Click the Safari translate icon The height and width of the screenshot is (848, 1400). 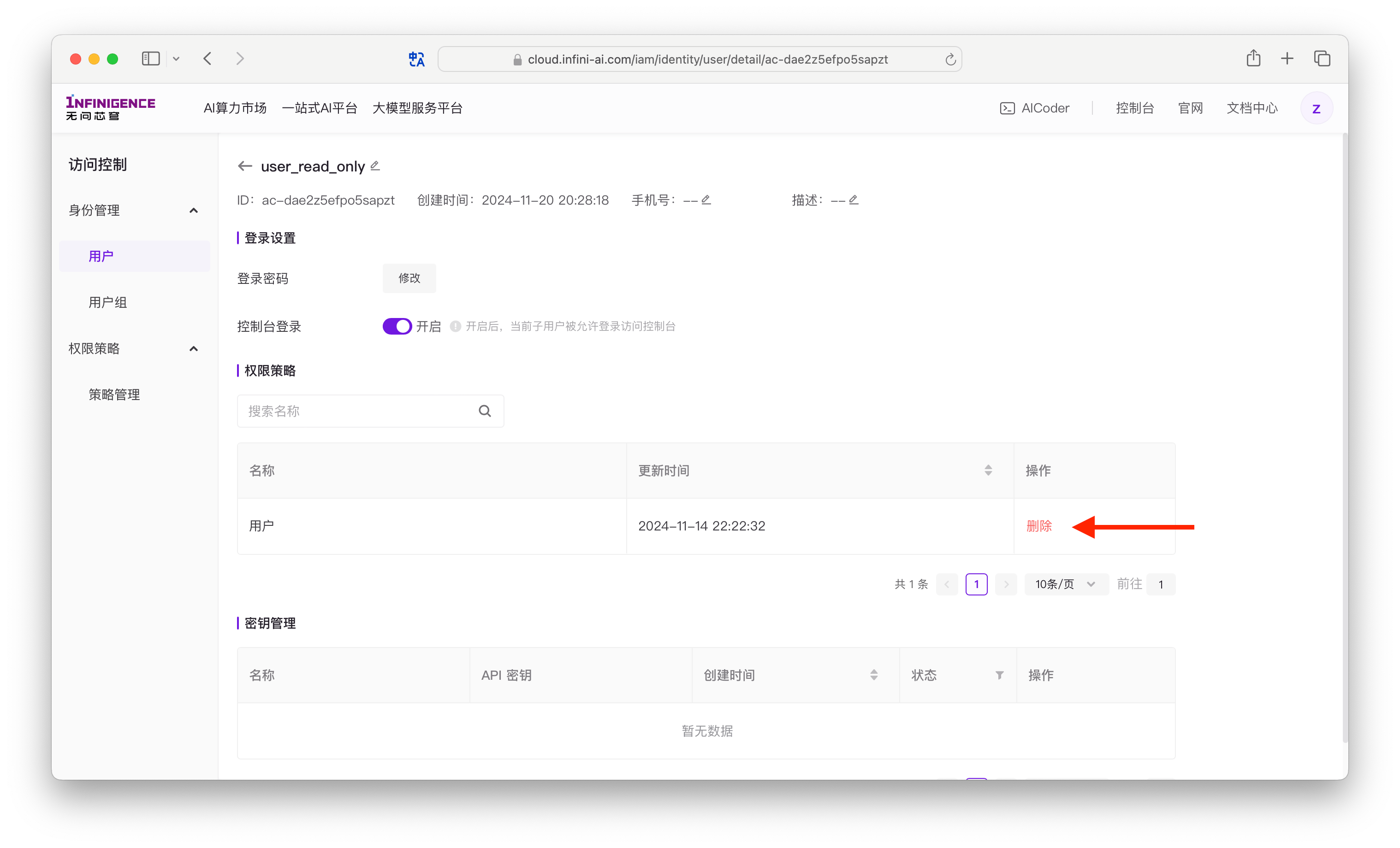coord(416,59)
